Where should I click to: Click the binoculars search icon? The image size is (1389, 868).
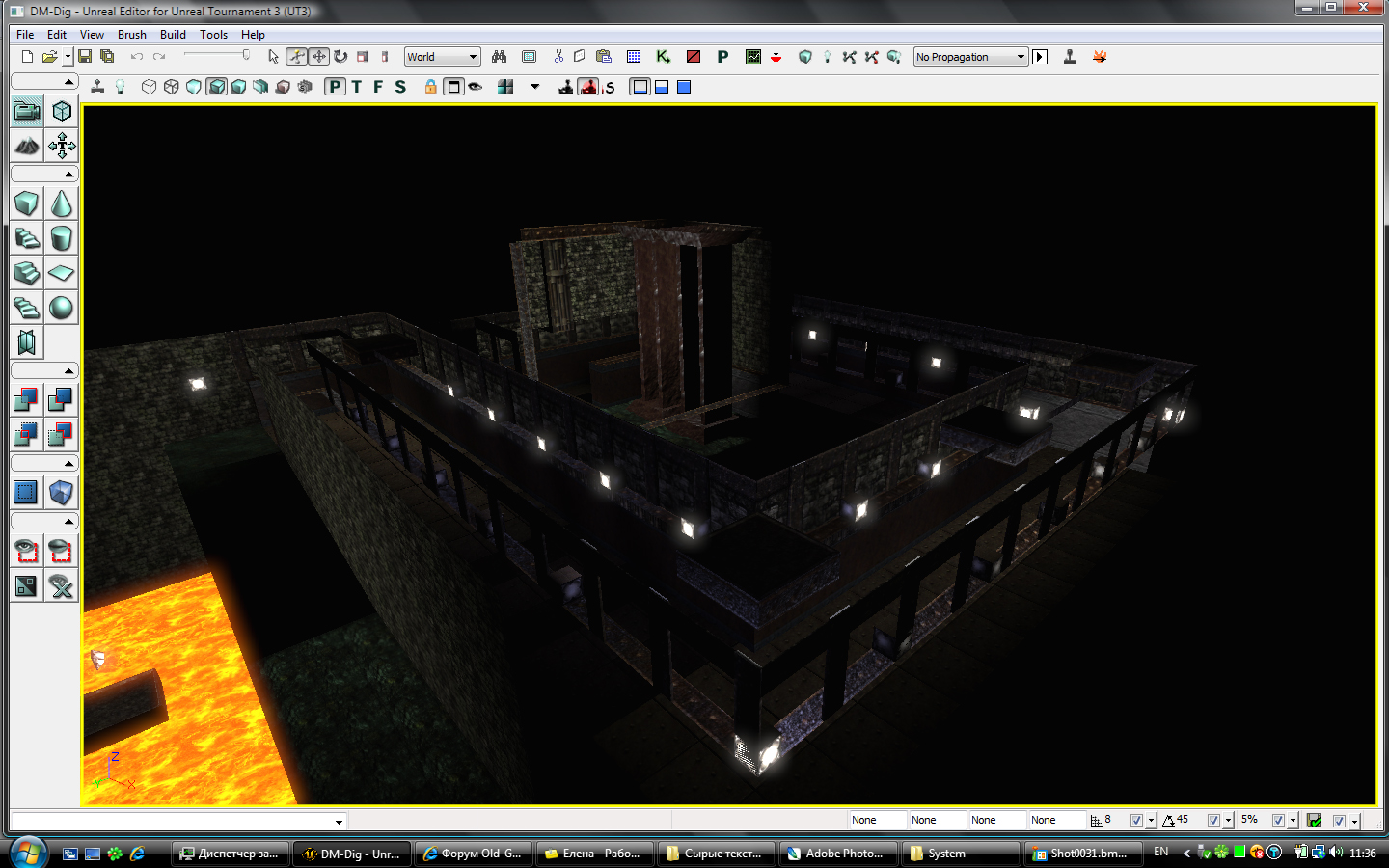tap(499, 57)
